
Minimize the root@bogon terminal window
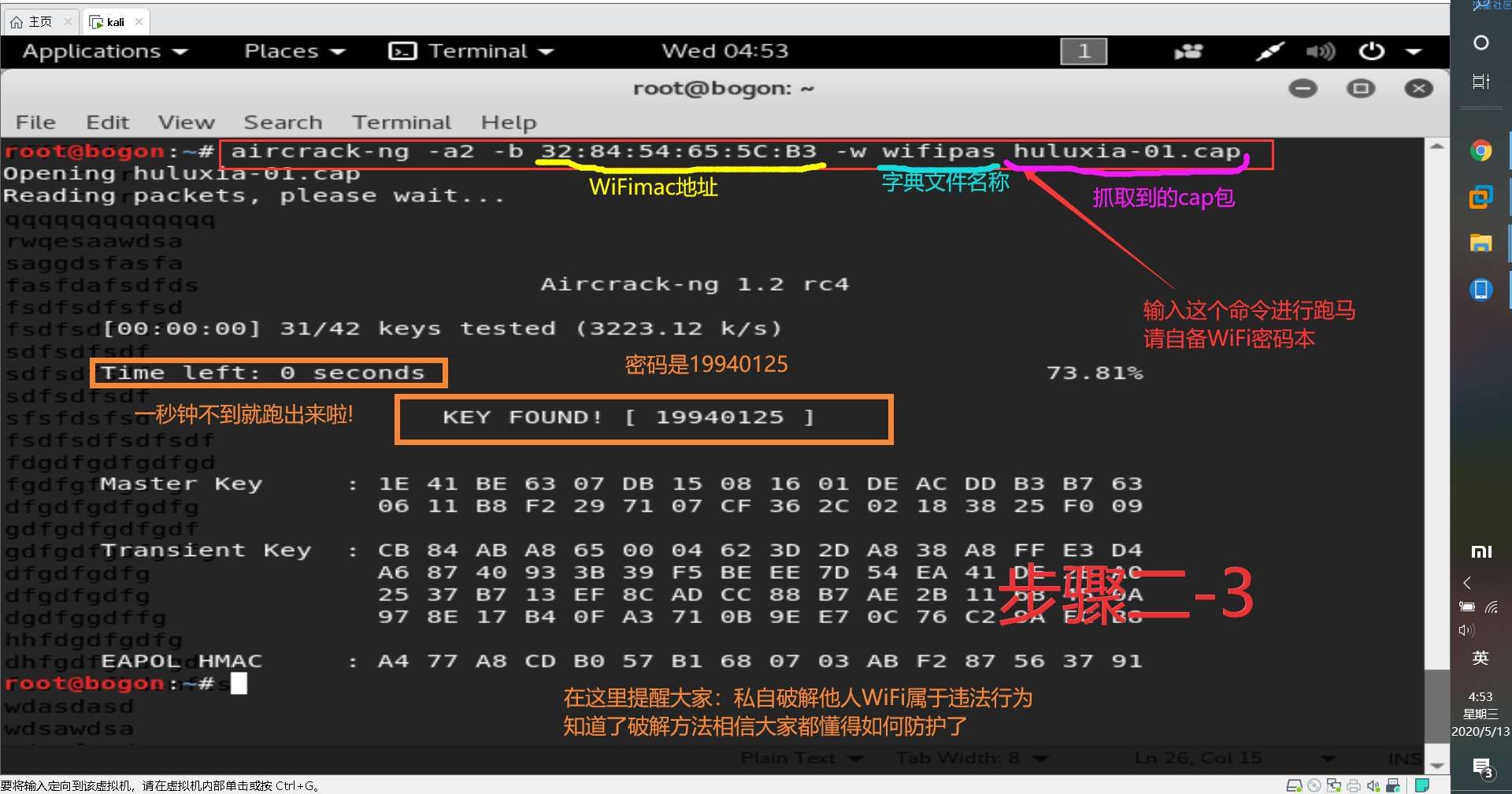[x=1303, y=88]
